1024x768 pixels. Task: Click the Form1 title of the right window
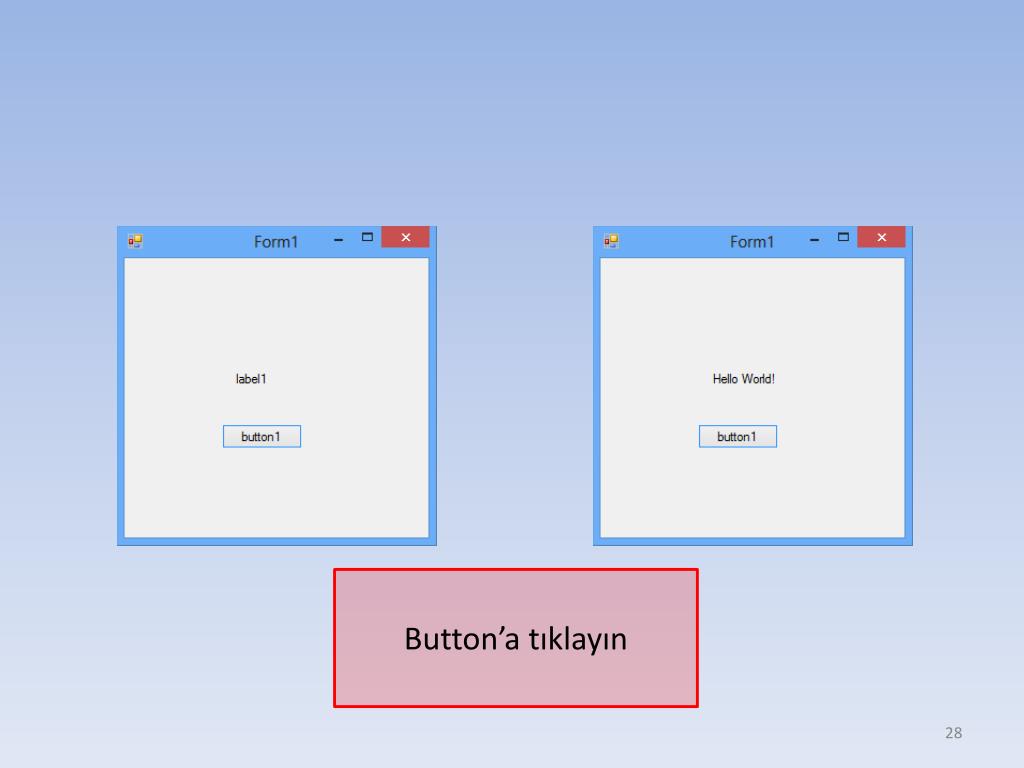[x=752, y=242]
